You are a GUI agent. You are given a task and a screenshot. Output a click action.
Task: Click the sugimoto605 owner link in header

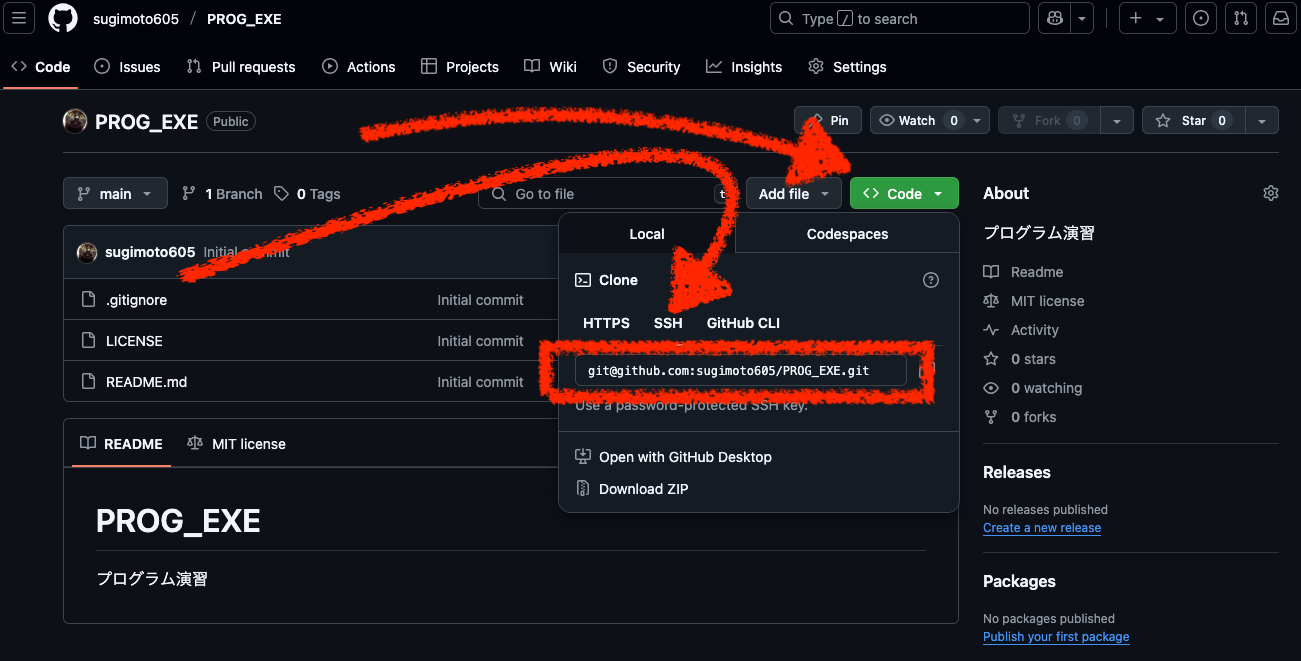click(x=136, y=19)
